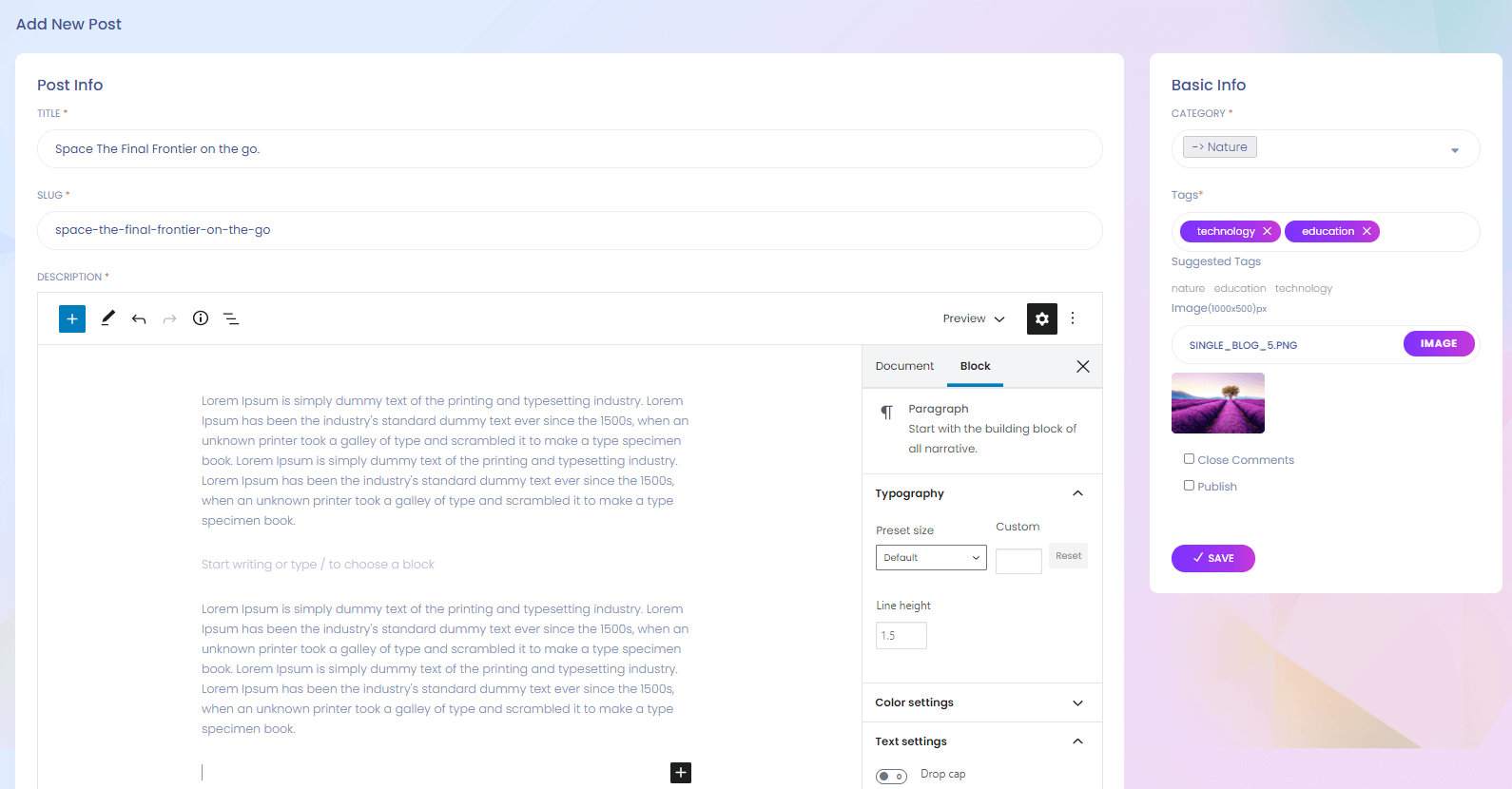Enable the Drop cap toggle
1512x789 pixels.
point(891,776)
